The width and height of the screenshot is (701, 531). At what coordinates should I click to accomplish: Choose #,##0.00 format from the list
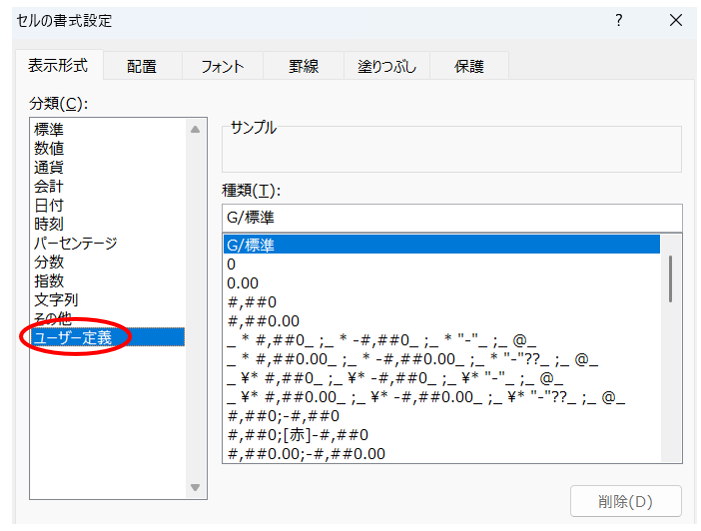(x=259, y=321)
